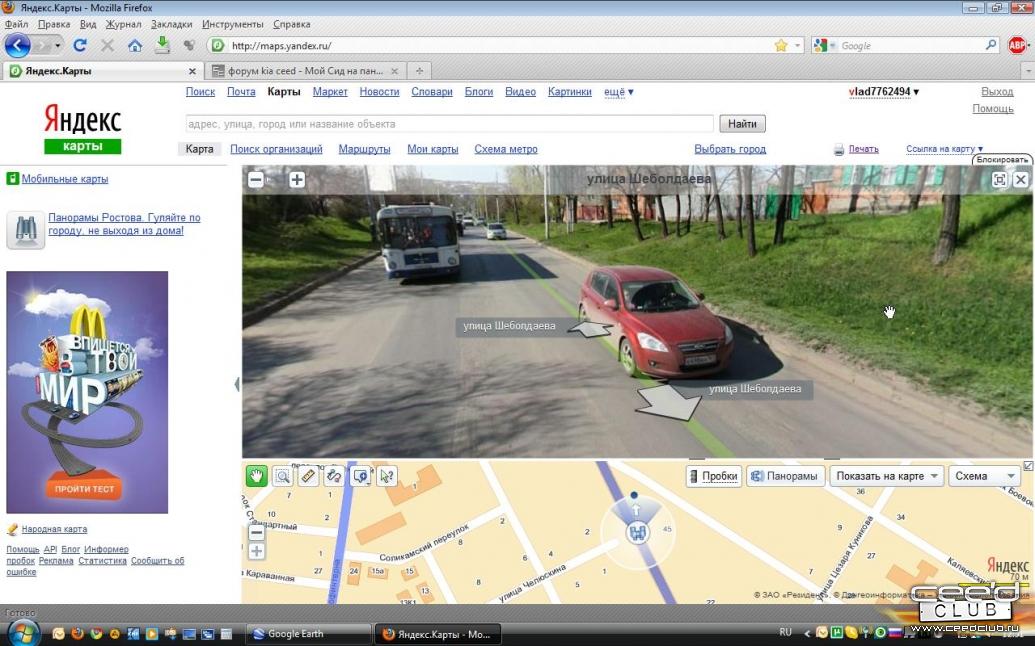Select the 'what is here' info pointer tool
Viewport: 1035px width, 646px height.
(387, 476)
